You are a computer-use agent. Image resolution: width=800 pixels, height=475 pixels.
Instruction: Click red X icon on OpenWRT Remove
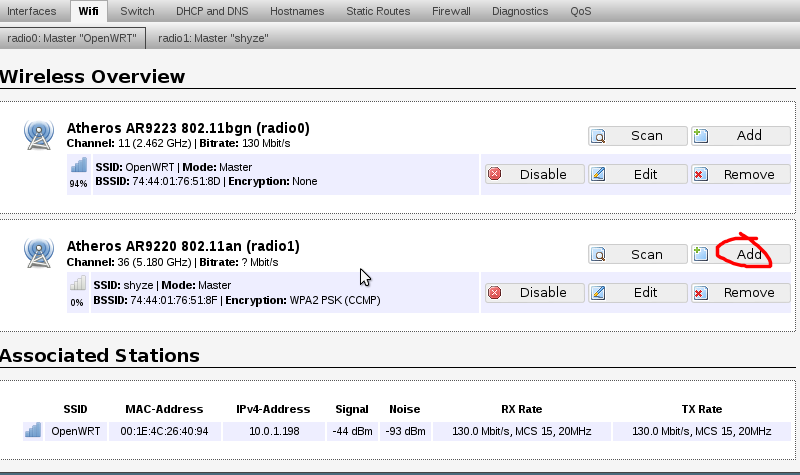tap(701, 175)
